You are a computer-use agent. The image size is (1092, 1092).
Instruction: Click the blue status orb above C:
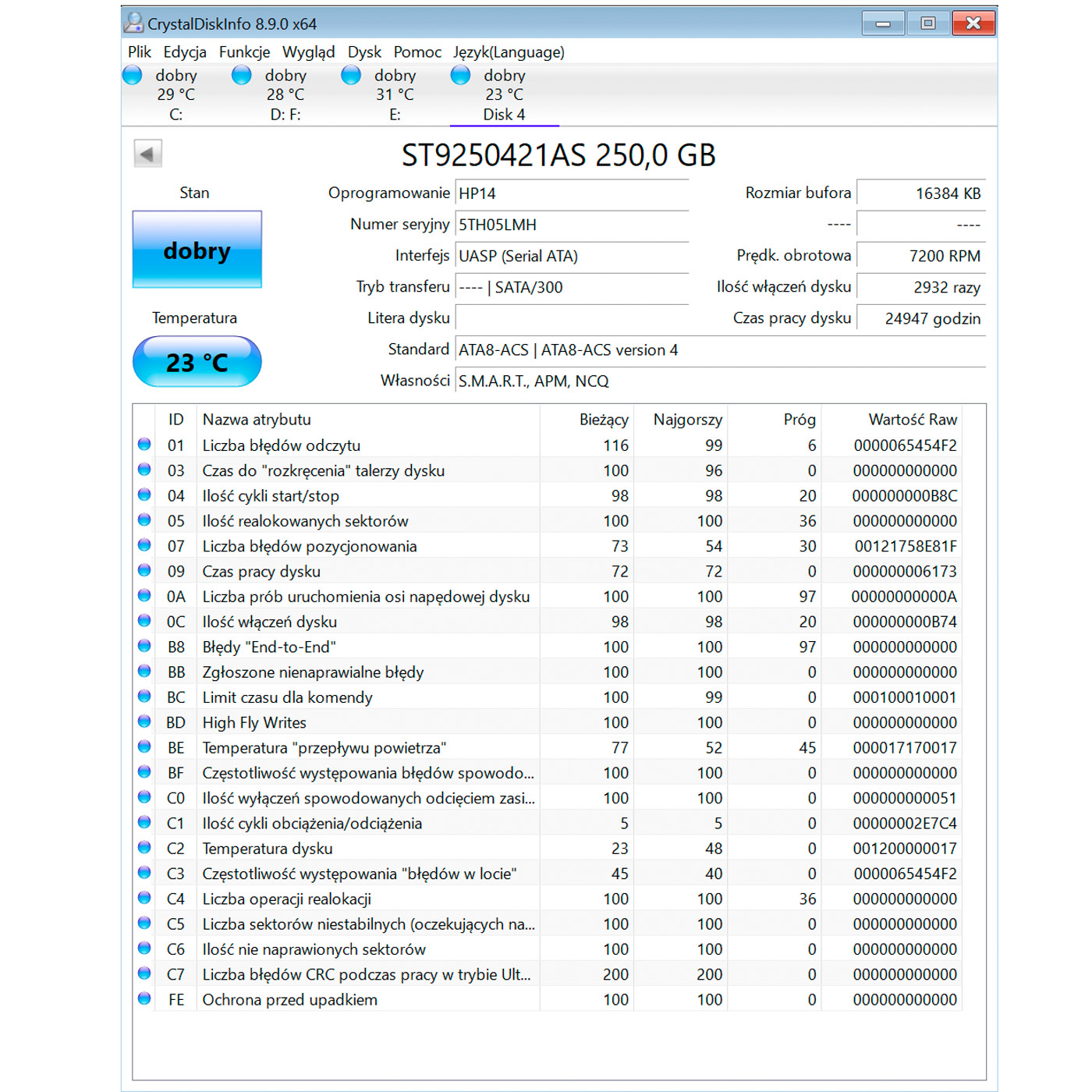click(x=133, y=75)
